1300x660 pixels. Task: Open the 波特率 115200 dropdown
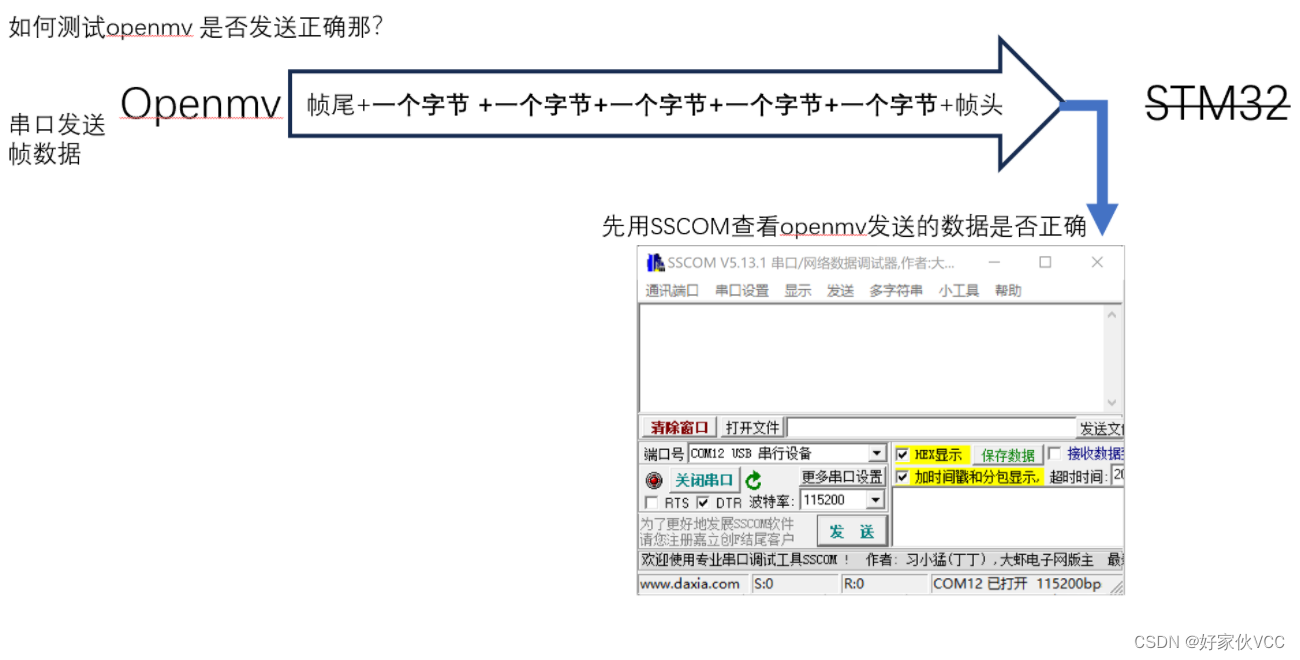pyautogui.click(x=874, y=501)
